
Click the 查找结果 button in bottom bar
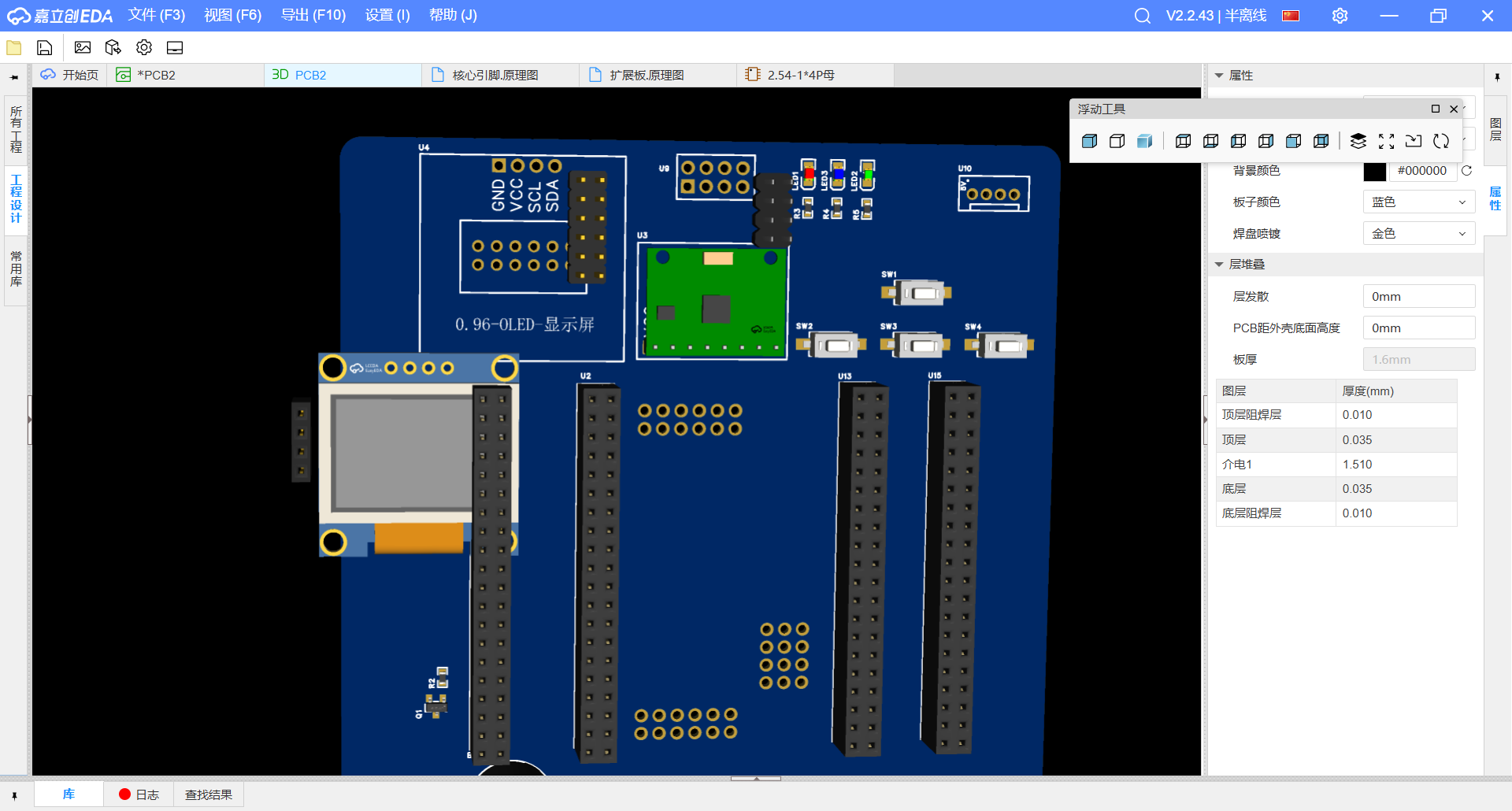pos(209,794)
